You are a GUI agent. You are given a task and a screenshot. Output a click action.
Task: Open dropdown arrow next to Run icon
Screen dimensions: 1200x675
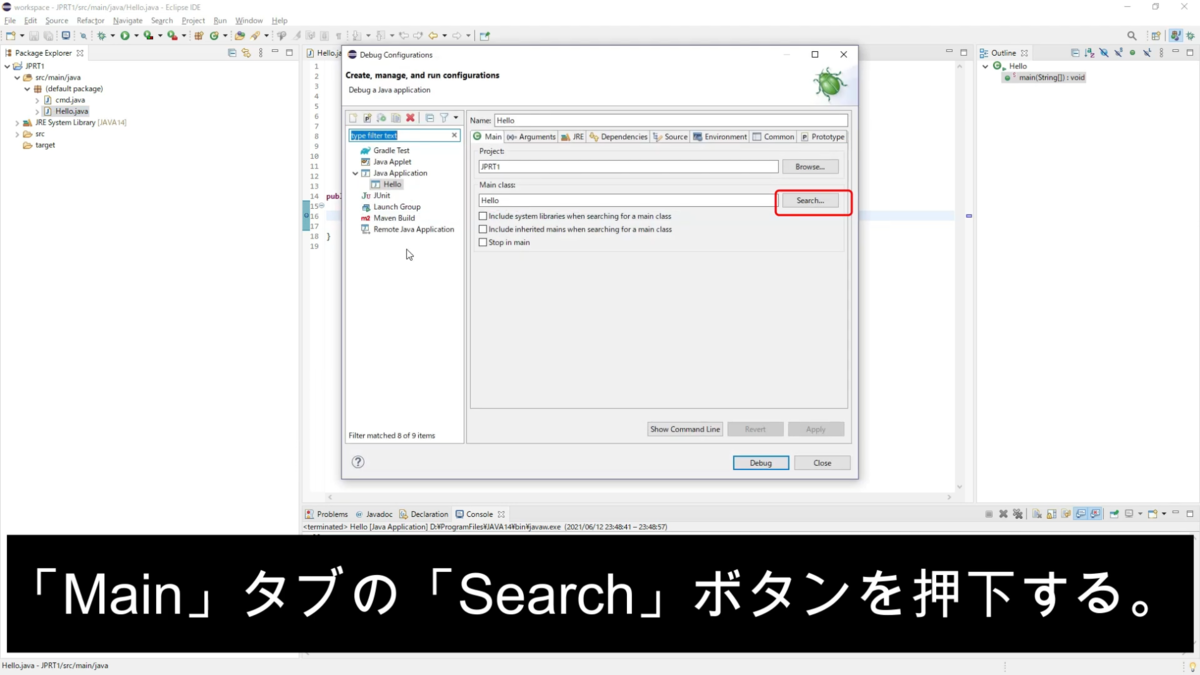click(136, 35)
